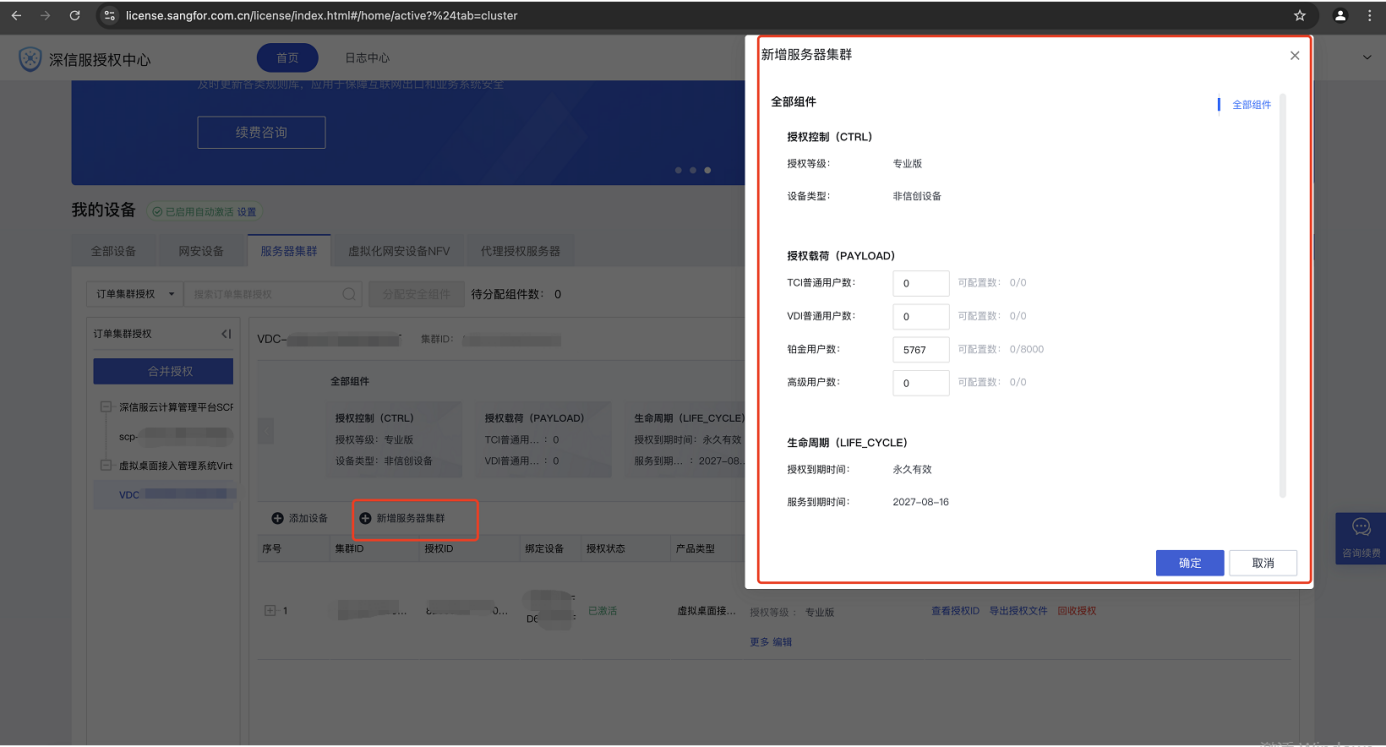The height and width of the screenshot is (747, 1386).
Task: Click the 全部组件 anchor link in the dialog
Action: (1251, 105)
